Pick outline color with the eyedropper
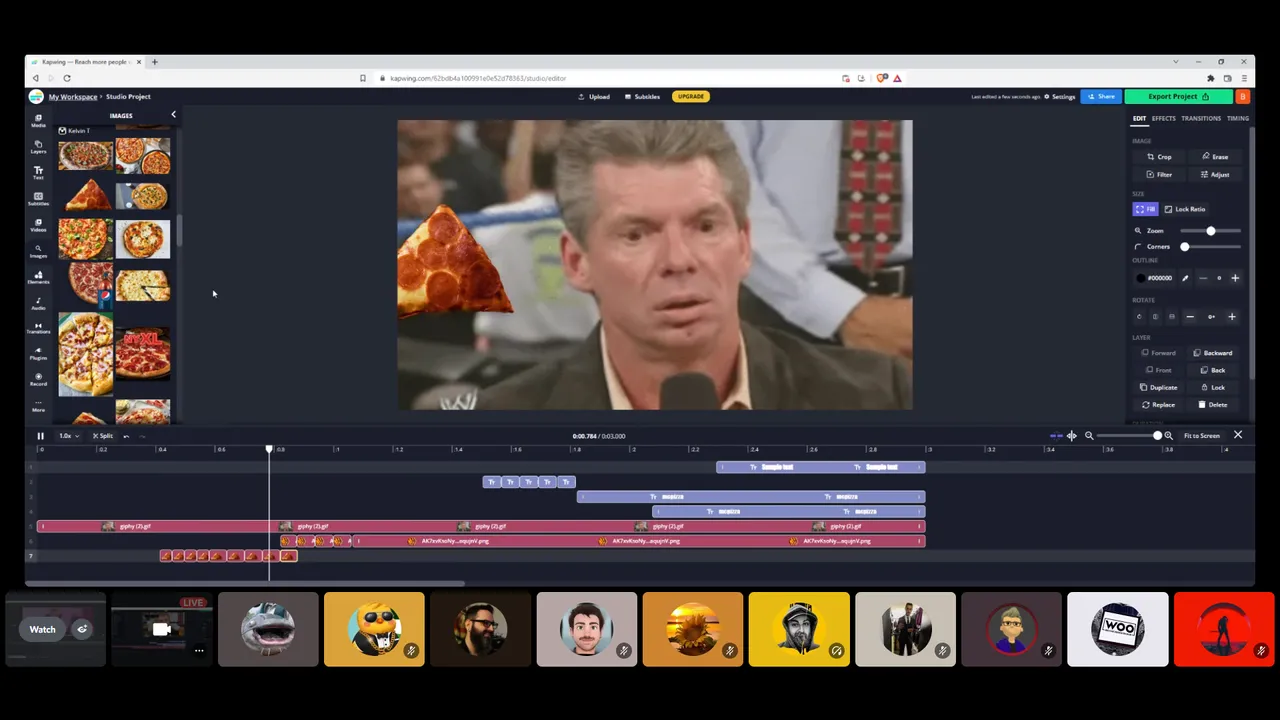The height and width of the screenshot is (720, 1280). tap(1185, 278)
